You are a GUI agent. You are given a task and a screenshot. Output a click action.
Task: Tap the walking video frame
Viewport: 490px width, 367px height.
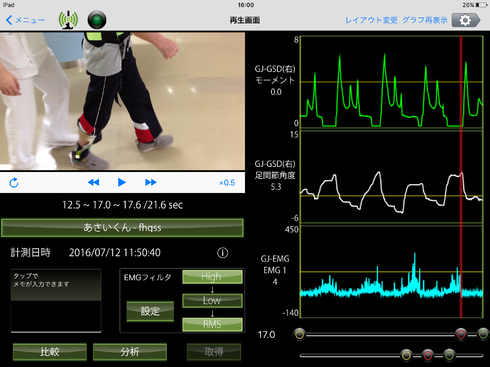click(122, 101)
